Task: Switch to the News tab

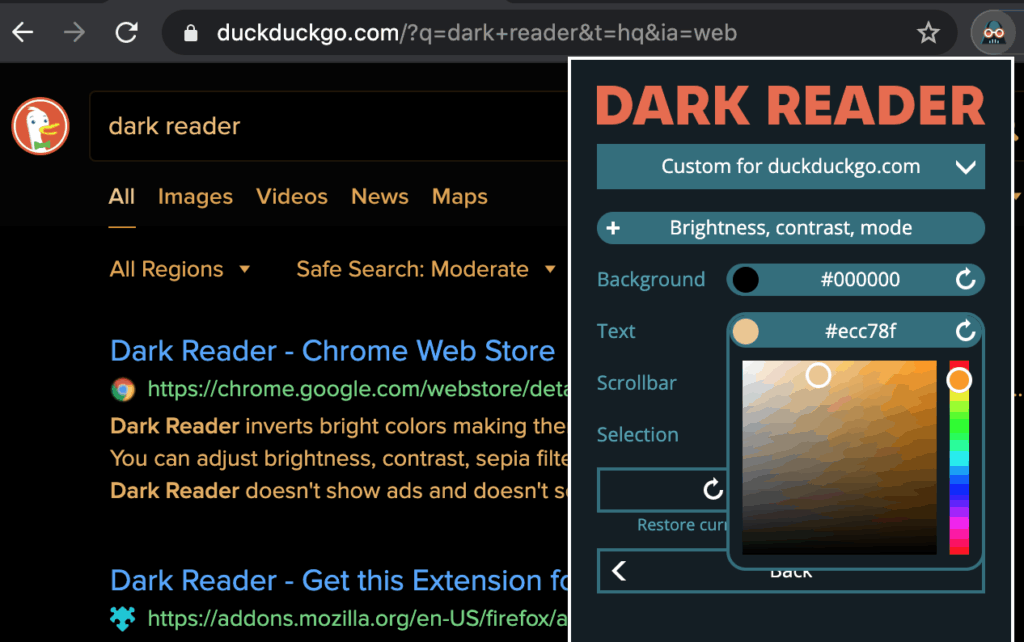Action: (379, 197)
